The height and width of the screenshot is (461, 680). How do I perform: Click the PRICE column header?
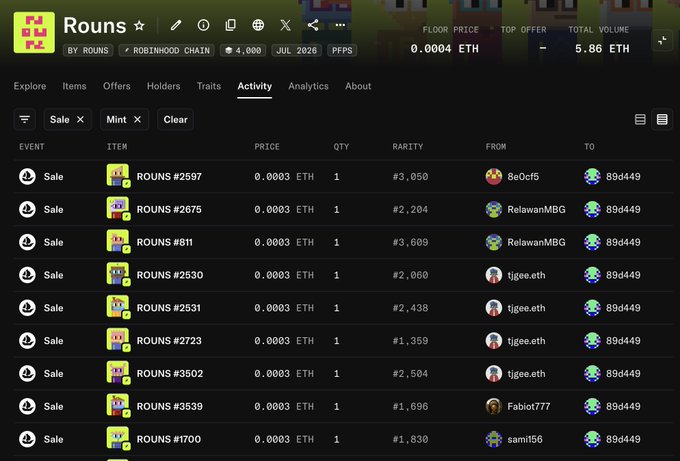(x=267, y=147)
